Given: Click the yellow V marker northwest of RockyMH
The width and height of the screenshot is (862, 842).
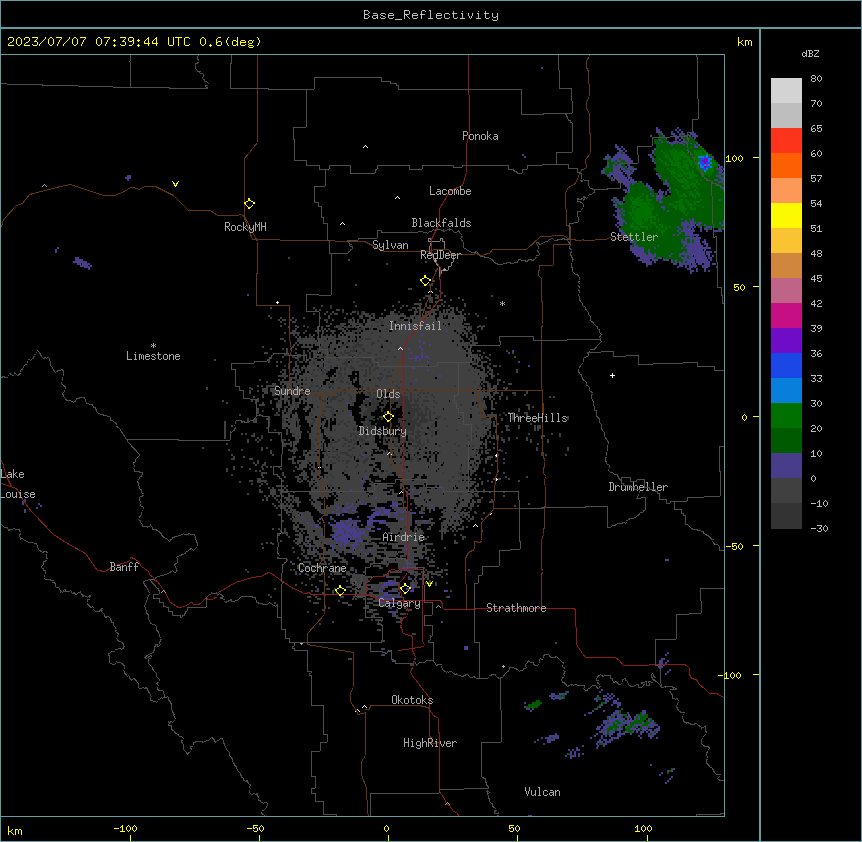Looking at the screenshot, I should 175,184.
